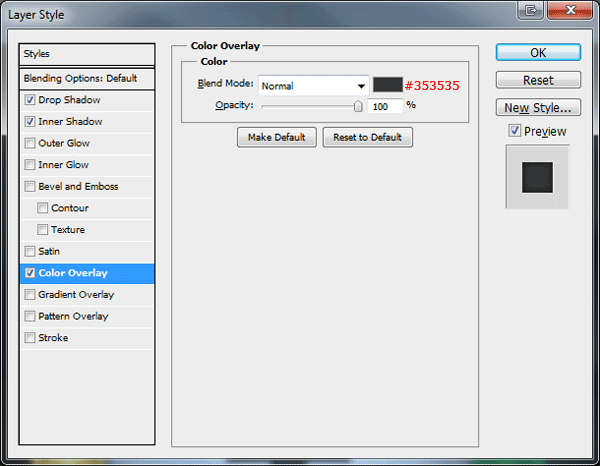The height and width of the screenshot is (466, 600).
Task: Click the New Style button
Action: [538, 108]
